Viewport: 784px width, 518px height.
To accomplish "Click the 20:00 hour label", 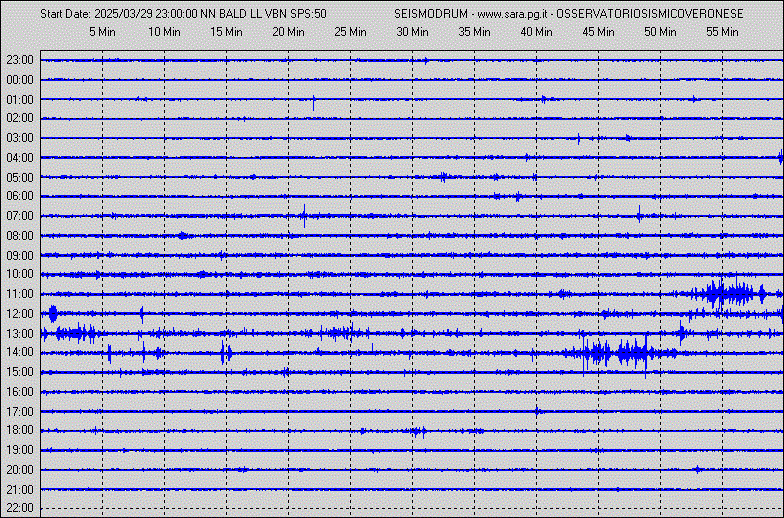I will [x=20, y=470].
